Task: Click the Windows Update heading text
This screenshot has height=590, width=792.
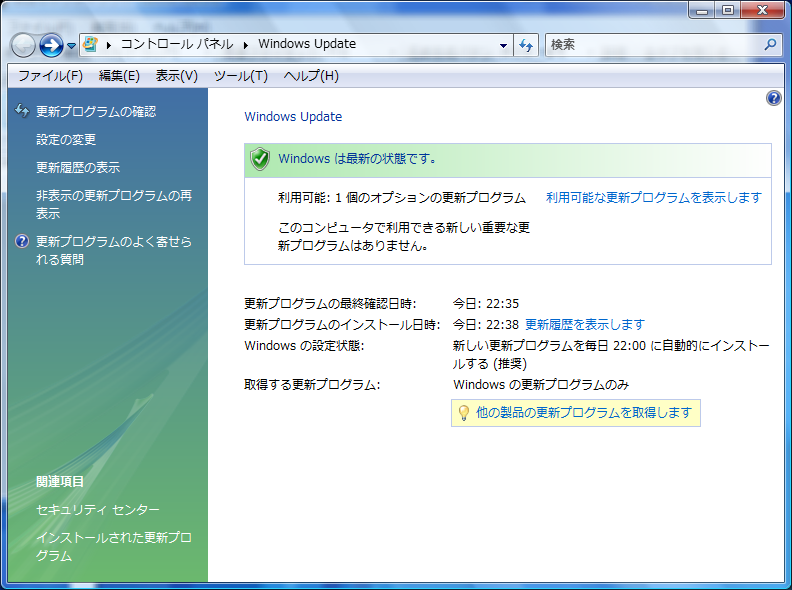Action: point(293,117)
